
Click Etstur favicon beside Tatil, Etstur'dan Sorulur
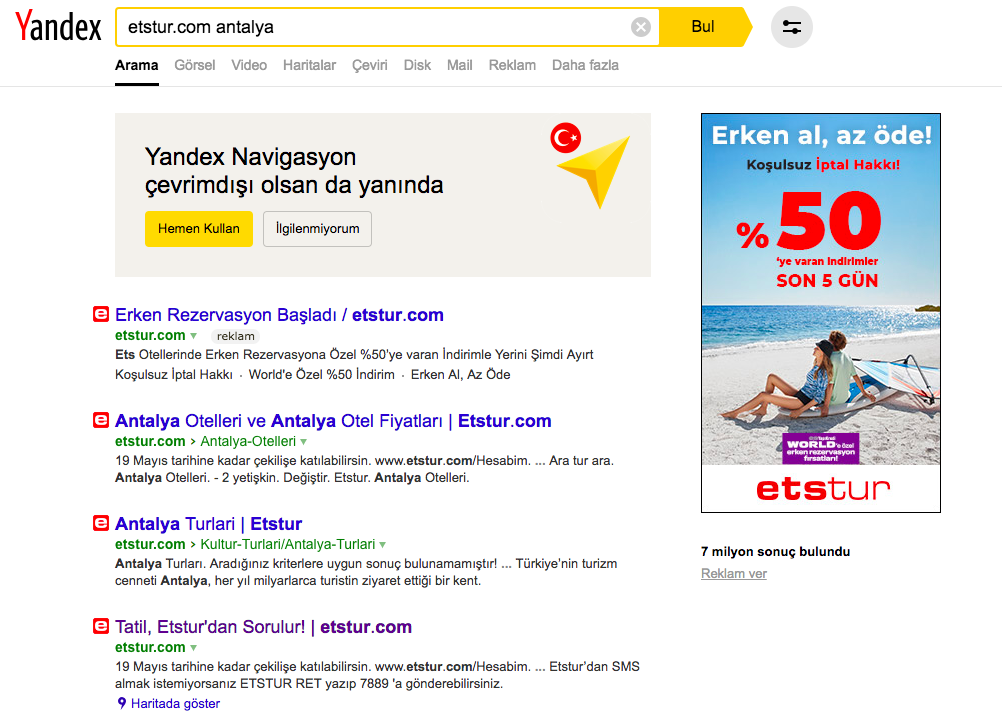(x=101, y=626)
